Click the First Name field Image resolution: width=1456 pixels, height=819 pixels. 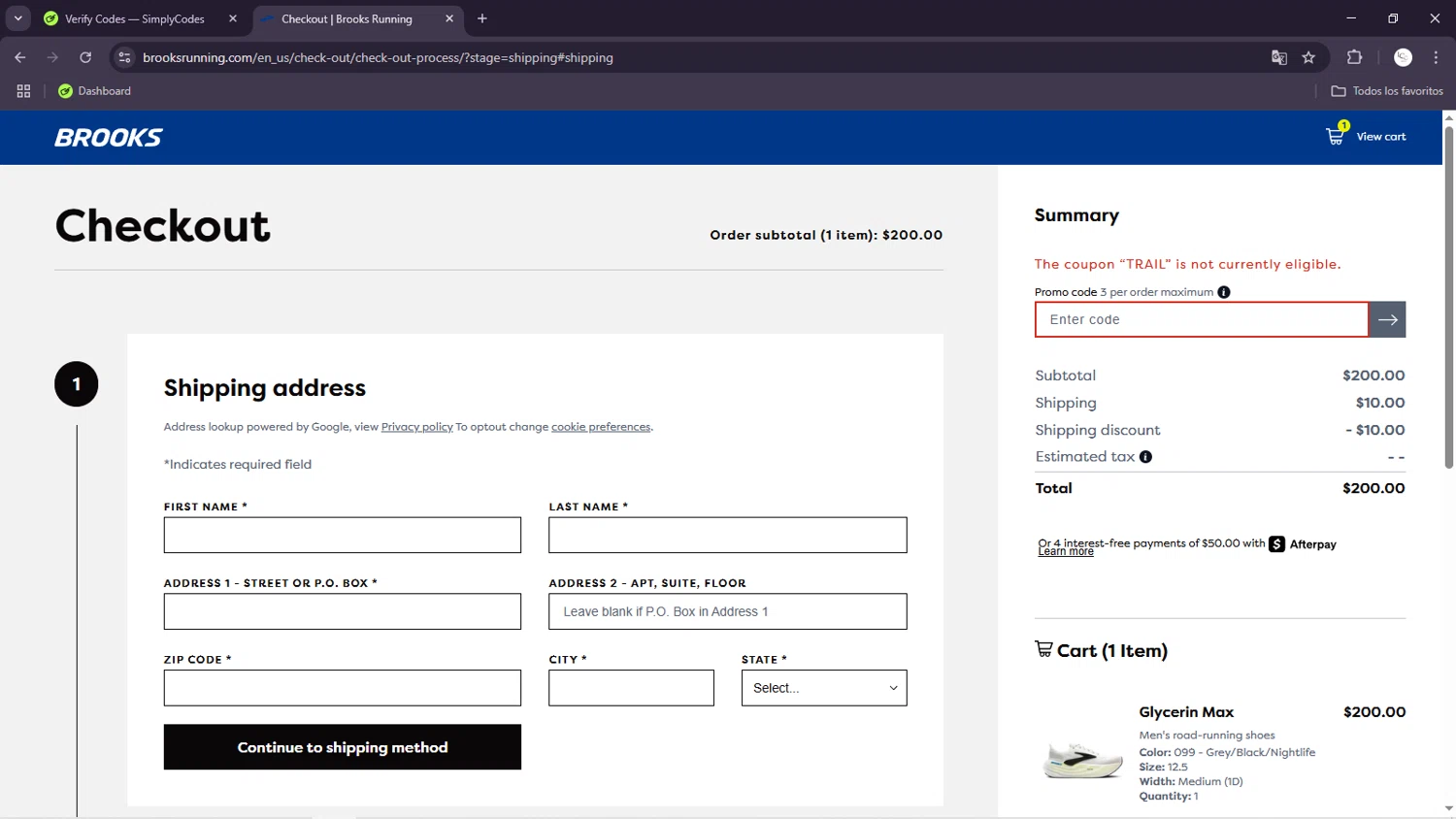(x=343, y=535)
